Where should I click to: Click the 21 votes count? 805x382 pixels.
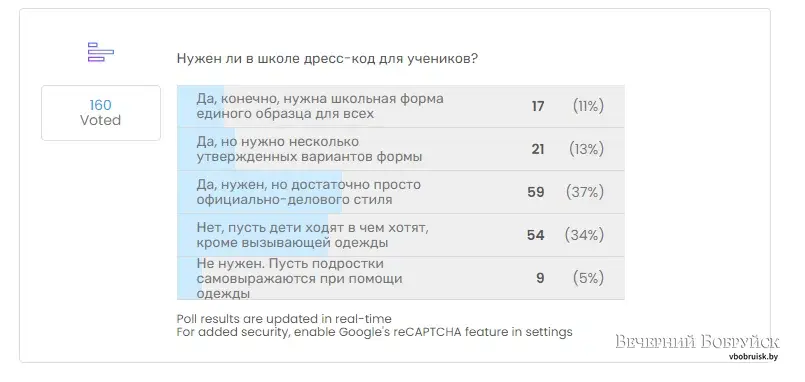tap(538, 149)
